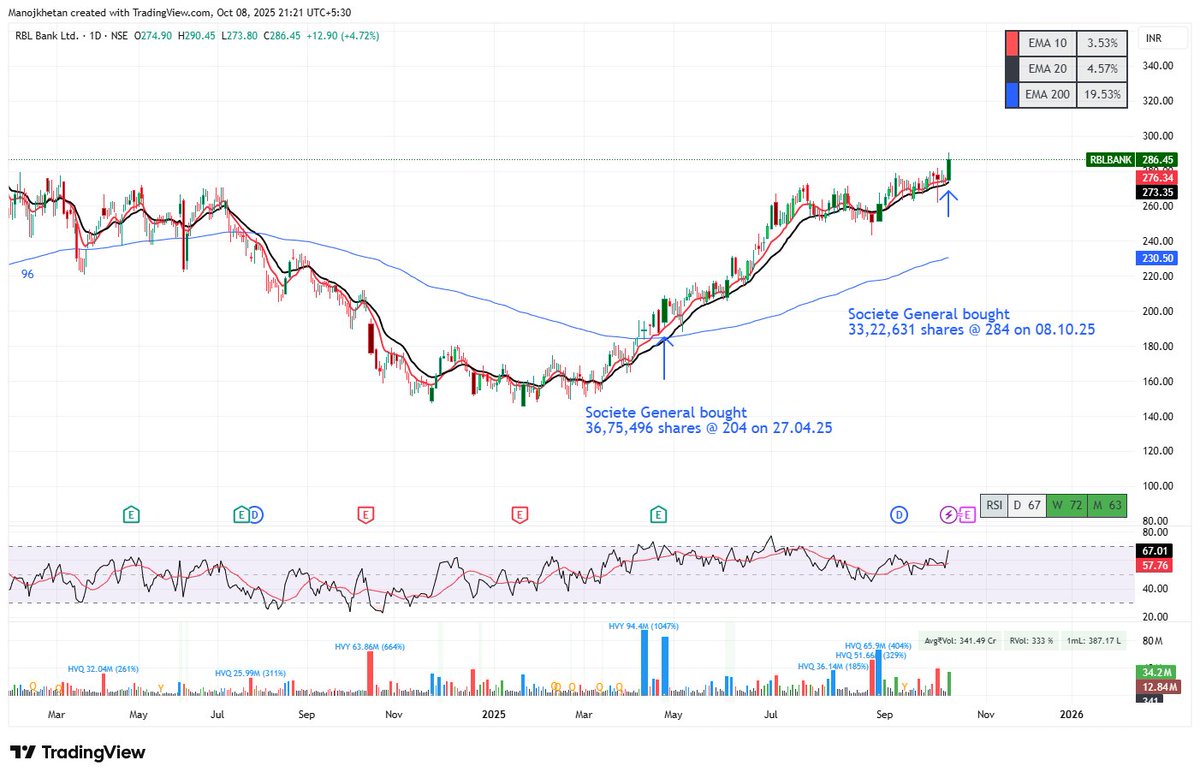Open the blue dividend marker near July 2024
The image size is (1200, 778).
[x=255, y=515]
